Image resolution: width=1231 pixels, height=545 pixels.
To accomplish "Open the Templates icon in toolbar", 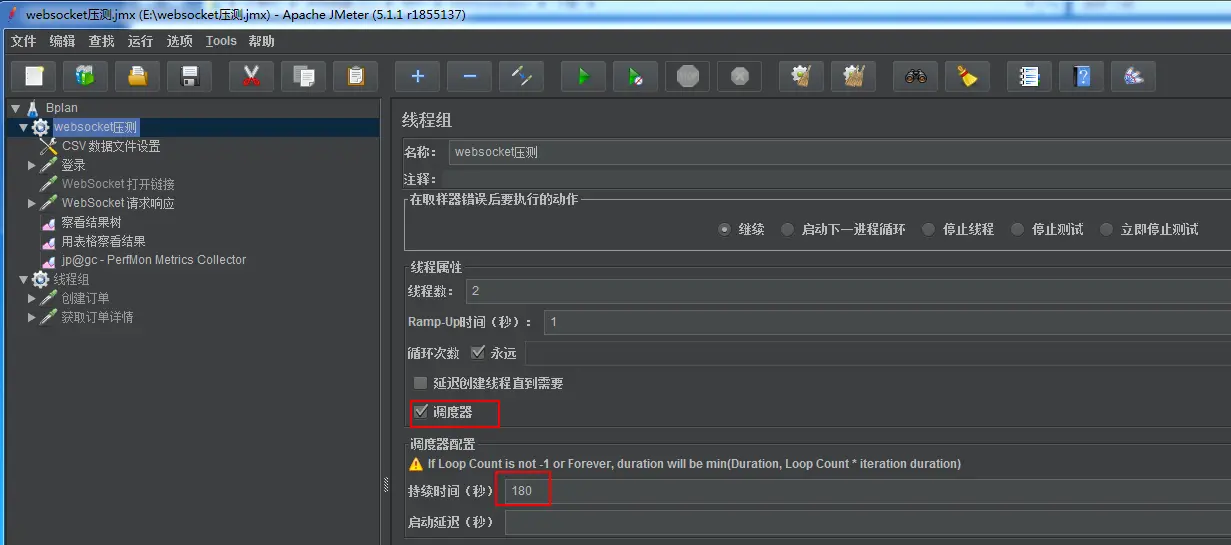I will click(86, 76).
